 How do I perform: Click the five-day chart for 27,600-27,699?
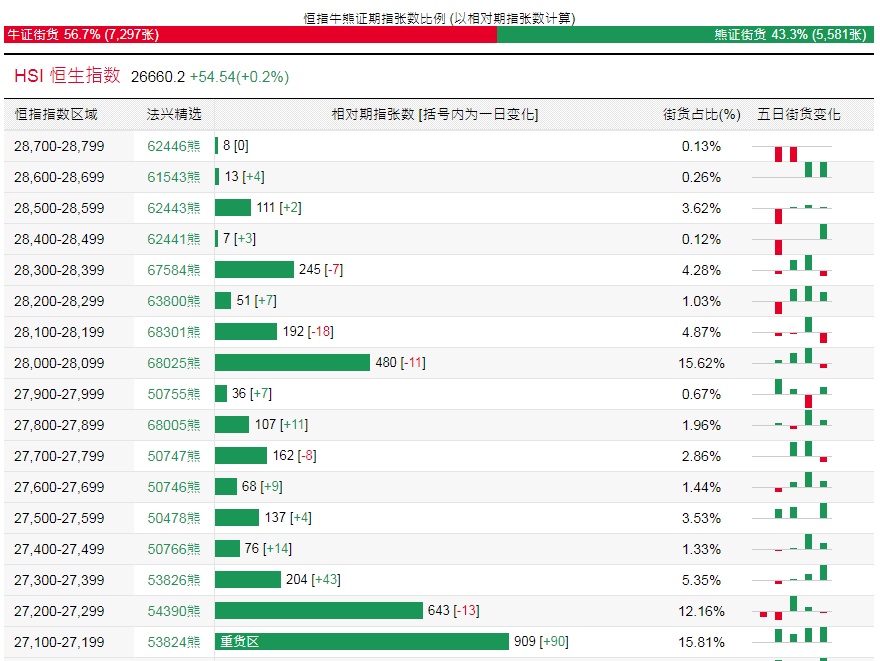click(791, 482)
